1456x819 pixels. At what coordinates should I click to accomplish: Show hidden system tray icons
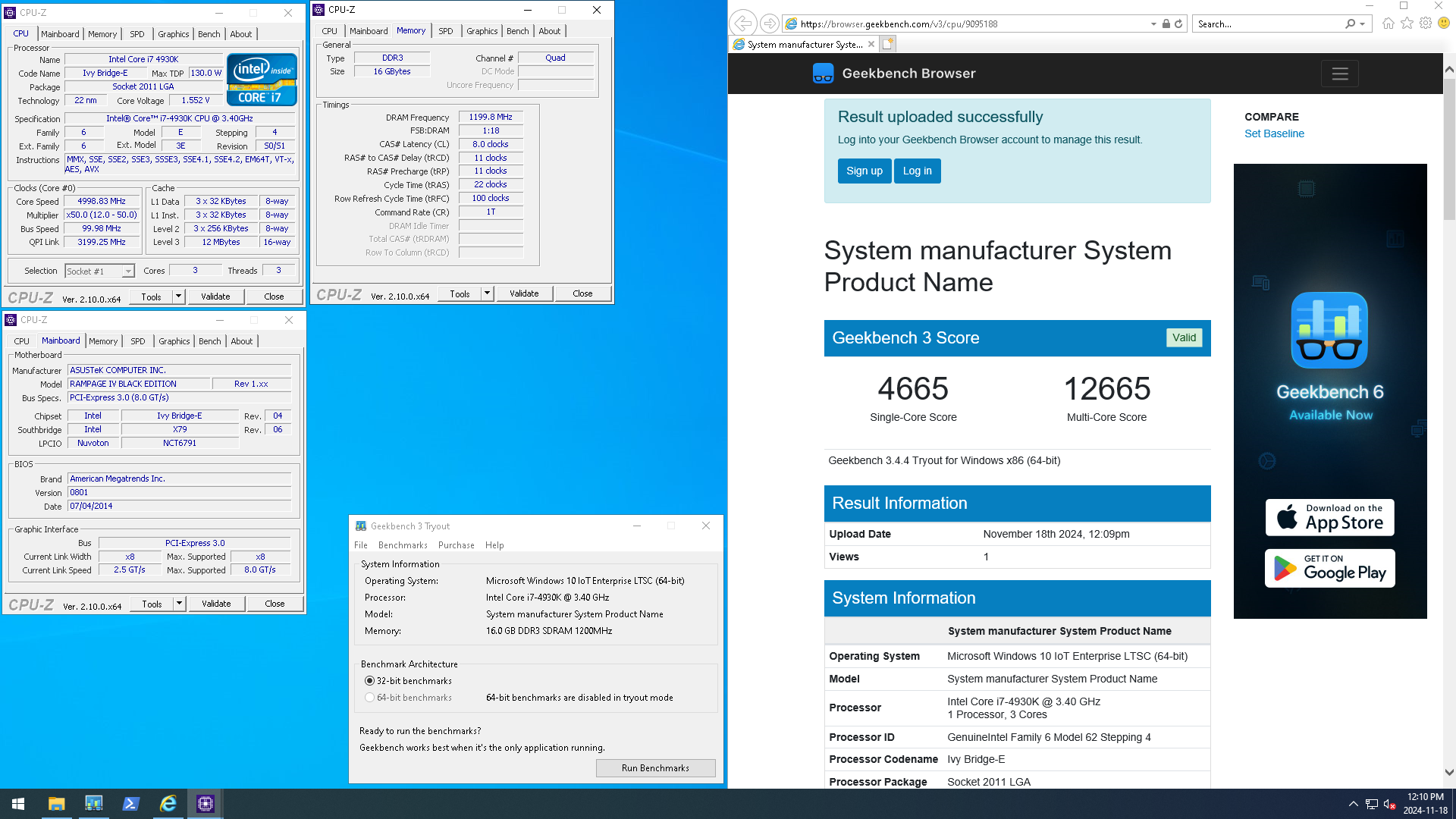(x=1353, y=804)
